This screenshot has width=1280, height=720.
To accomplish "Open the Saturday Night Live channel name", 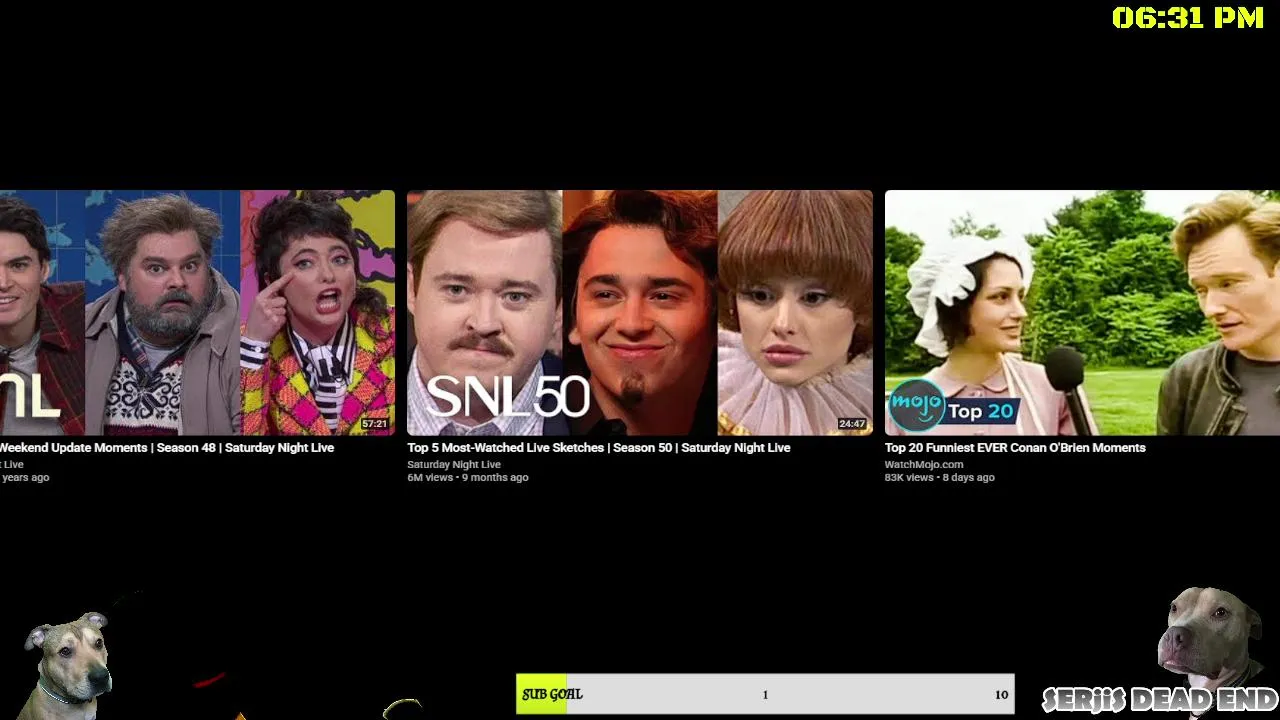I will pos(454,465).
